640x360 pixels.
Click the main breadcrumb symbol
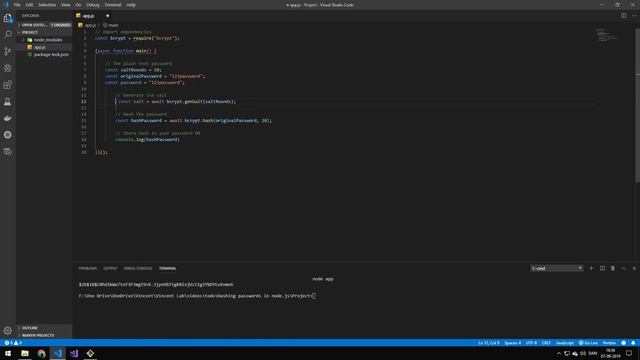click(x=111, y=25)
